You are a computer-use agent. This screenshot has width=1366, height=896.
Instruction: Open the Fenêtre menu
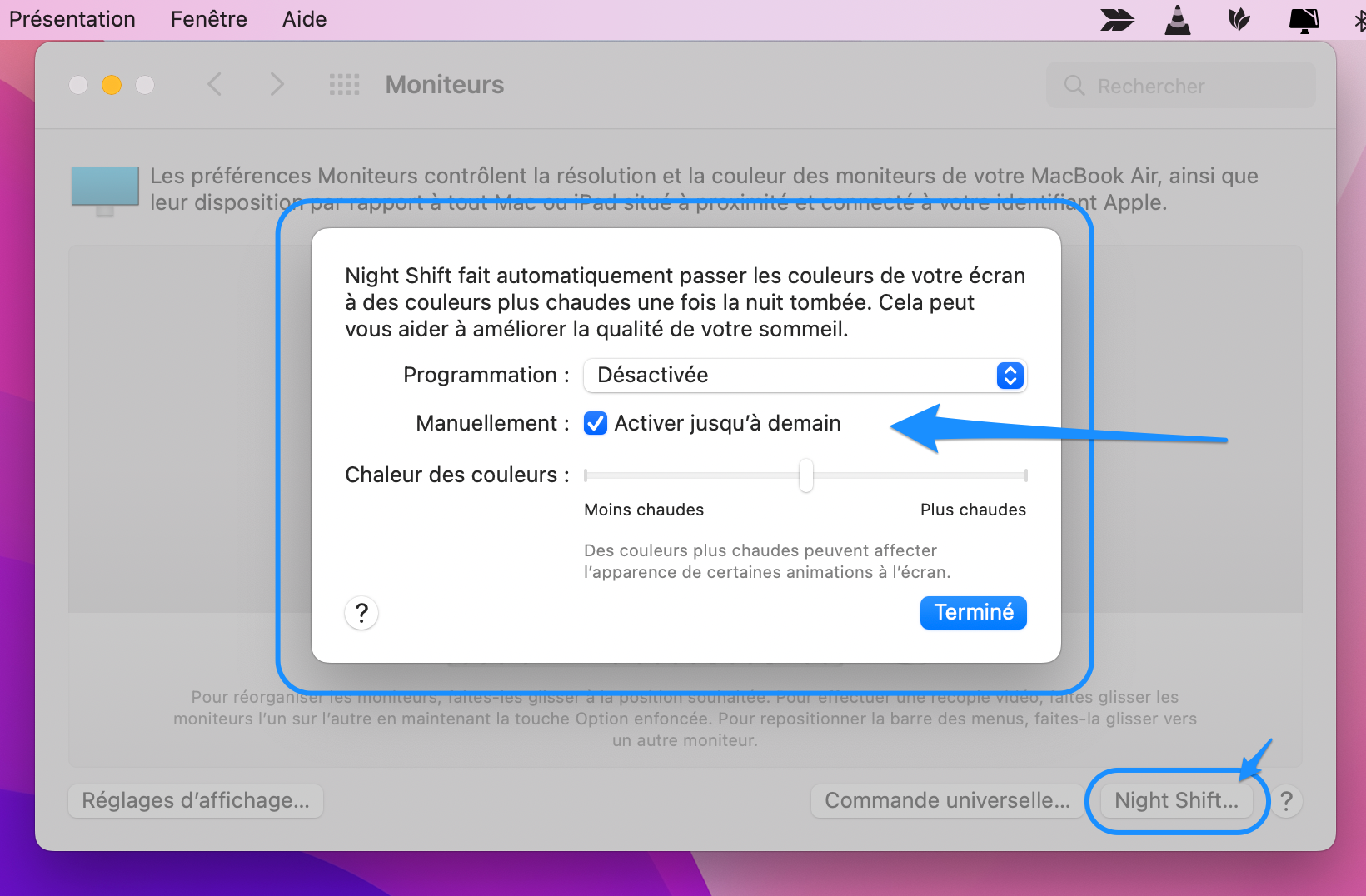[x=208, y=19]
